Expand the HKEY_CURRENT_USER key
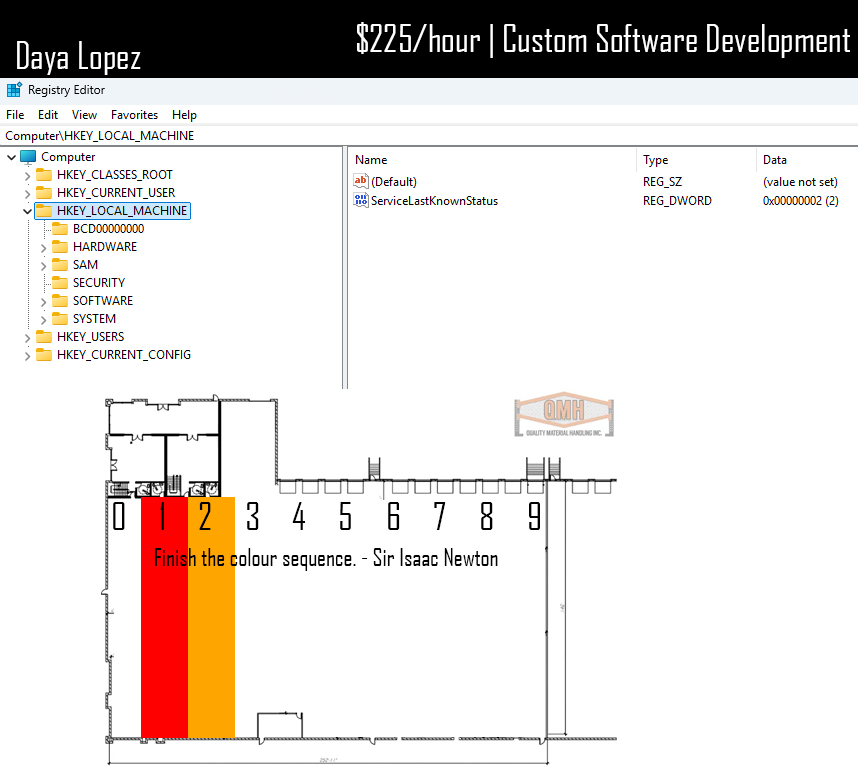 point(27,193)
